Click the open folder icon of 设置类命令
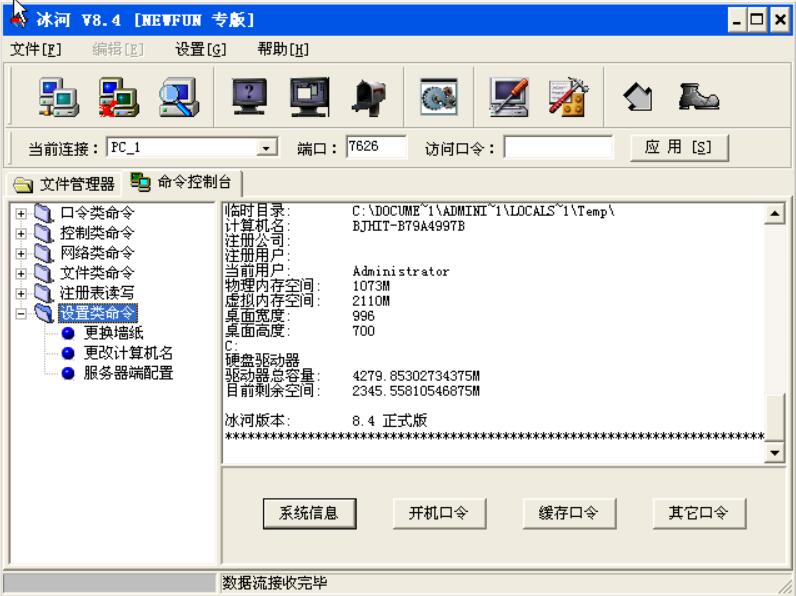The height and width of the screenshot is (596, 796). pyautogui.click(x=44, y=313)
